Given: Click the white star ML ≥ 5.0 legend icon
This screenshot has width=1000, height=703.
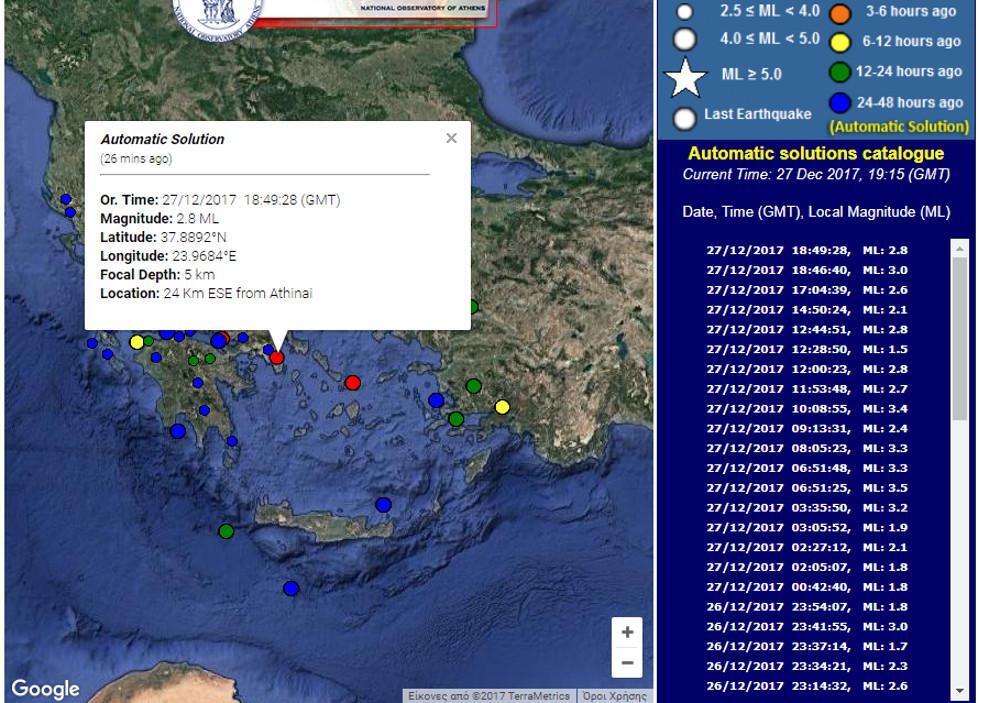Looking at the screenshot, I should [685, 77].
